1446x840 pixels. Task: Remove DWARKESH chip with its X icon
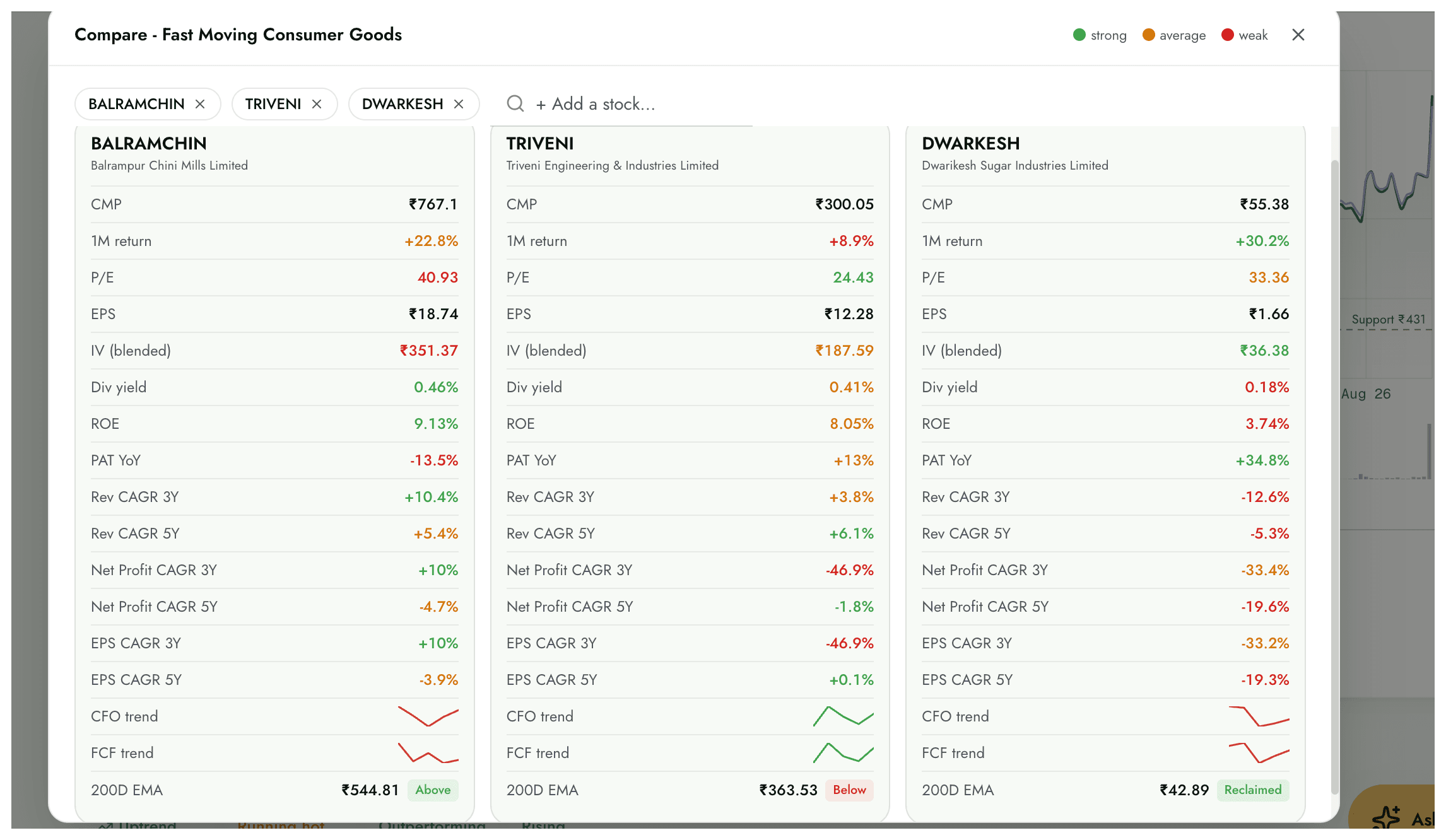coord(459,104)
